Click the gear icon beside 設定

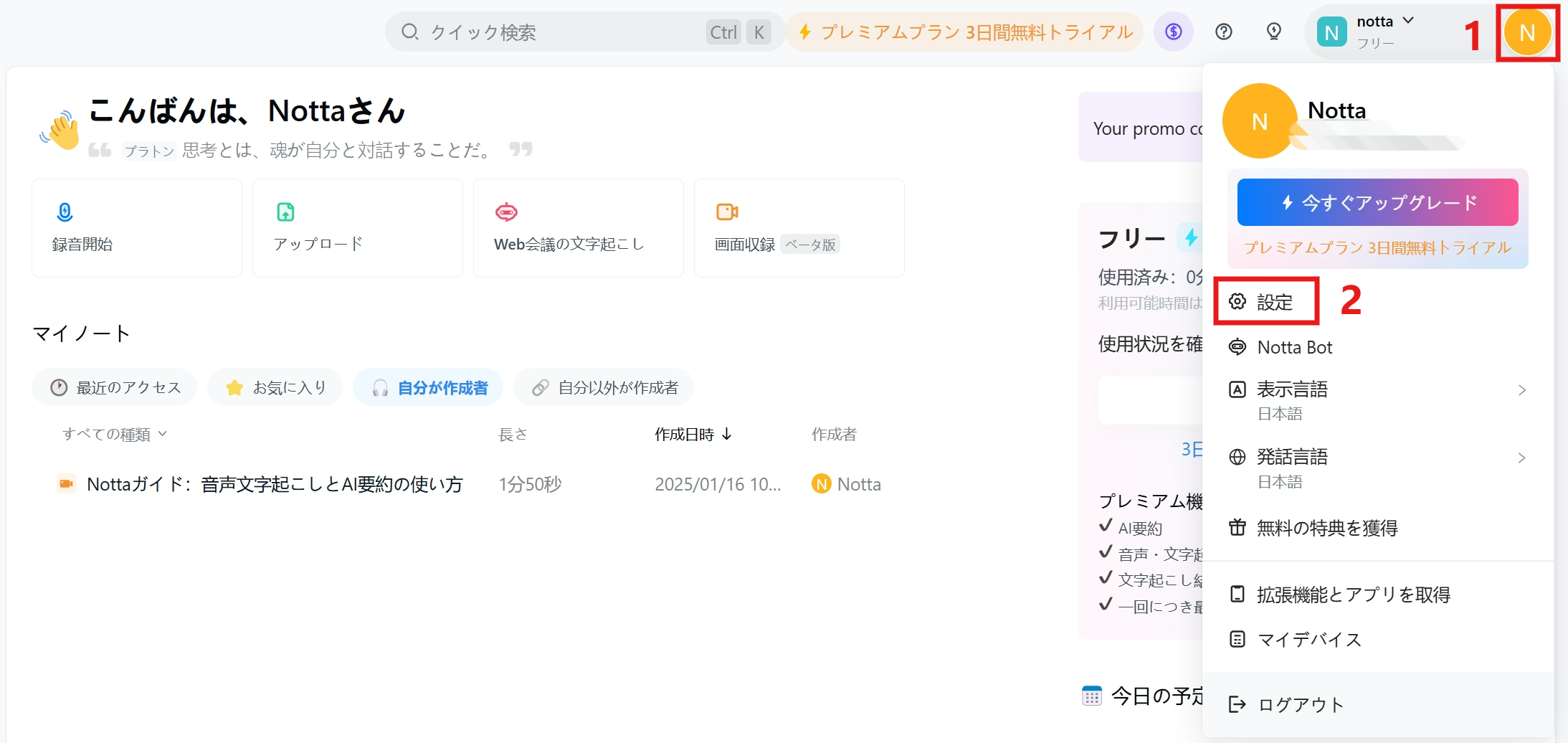(1237, 301)
